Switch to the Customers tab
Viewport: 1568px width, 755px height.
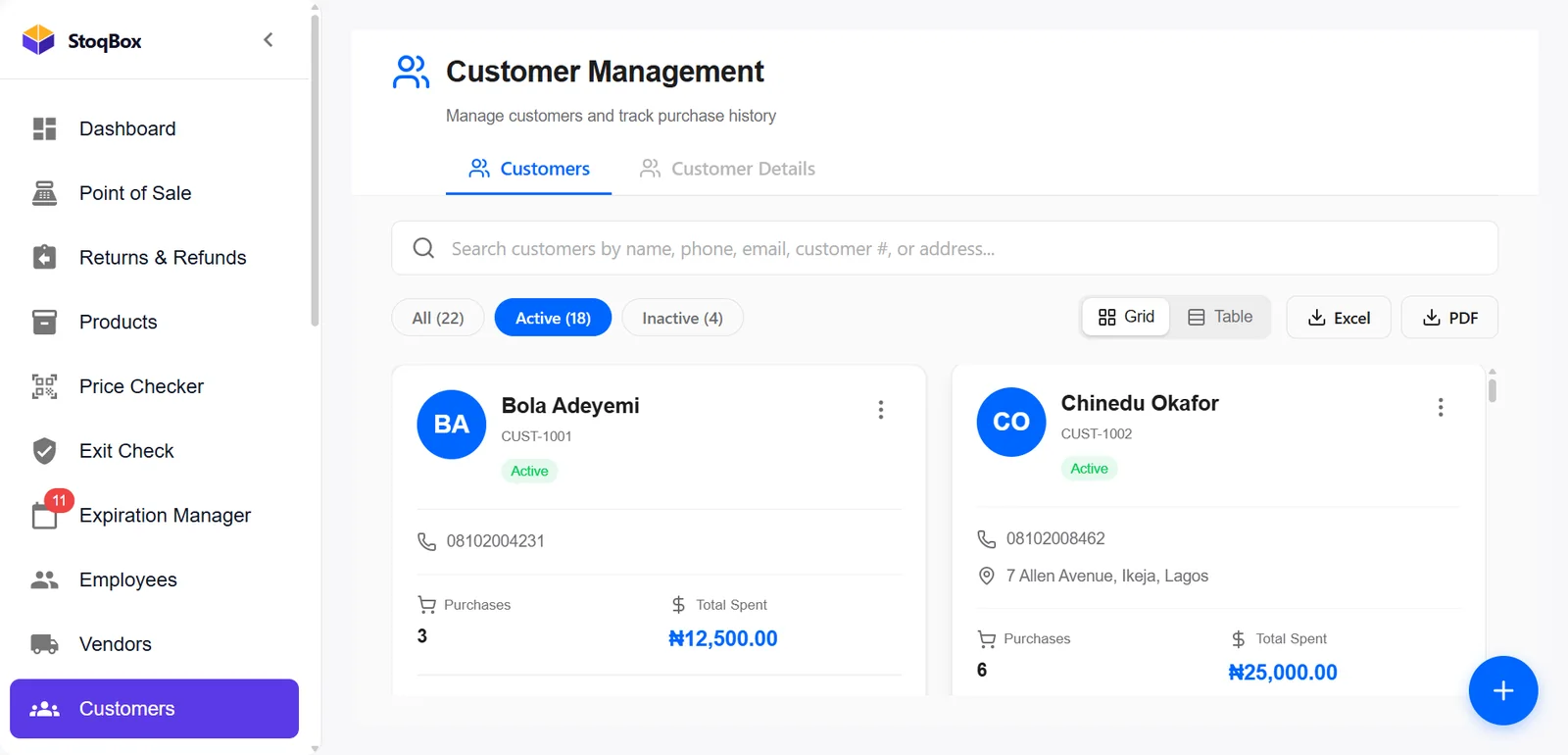(529, 169)
